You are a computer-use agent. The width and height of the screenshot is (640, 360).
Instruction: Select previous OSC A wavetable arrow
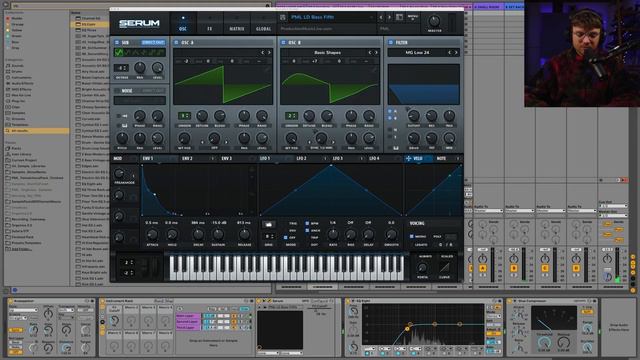pyautogui.click(x=262, y=53)
